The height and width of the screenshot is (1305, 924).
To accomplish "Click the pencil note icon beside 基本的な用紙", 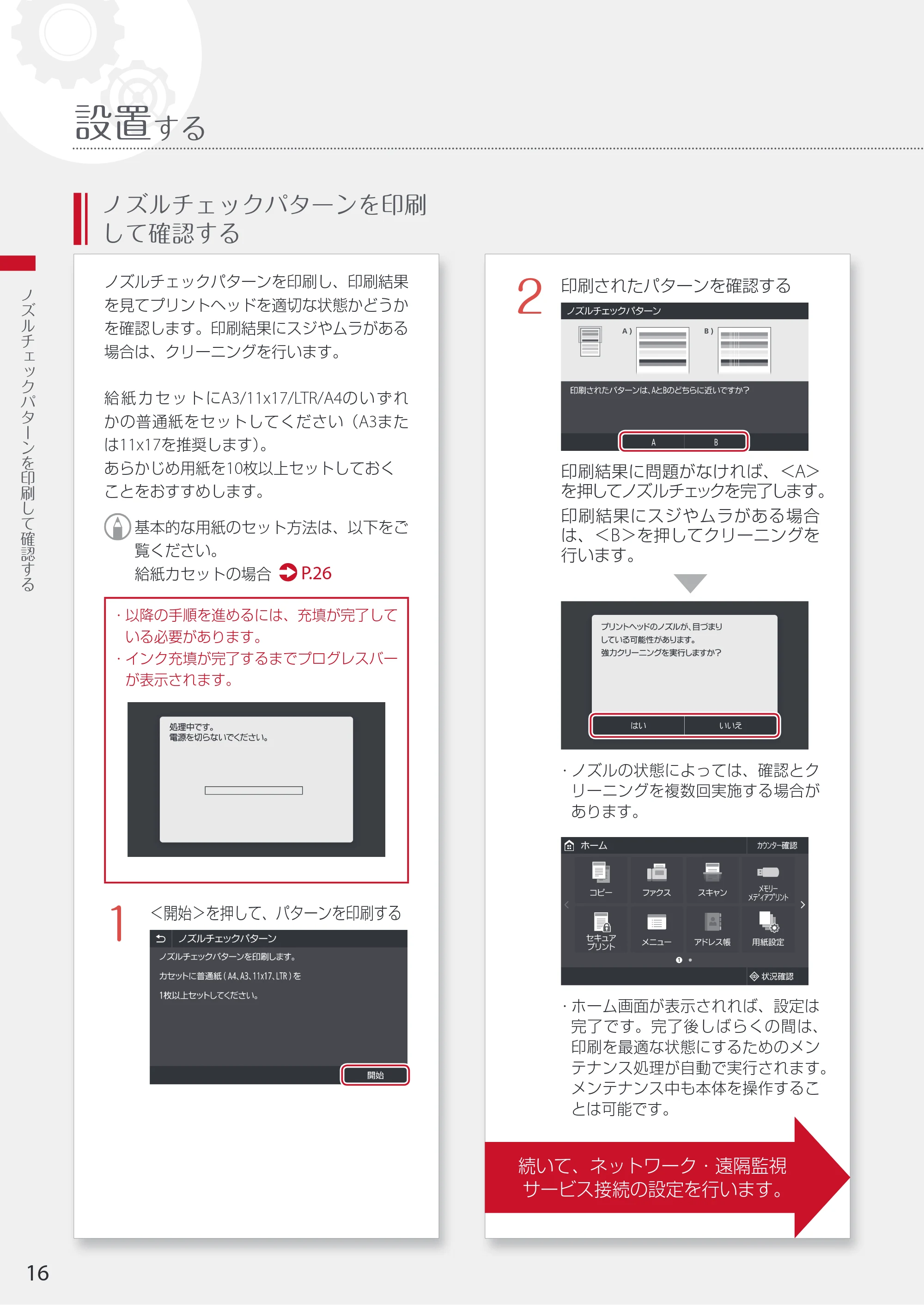I will 117,527.
